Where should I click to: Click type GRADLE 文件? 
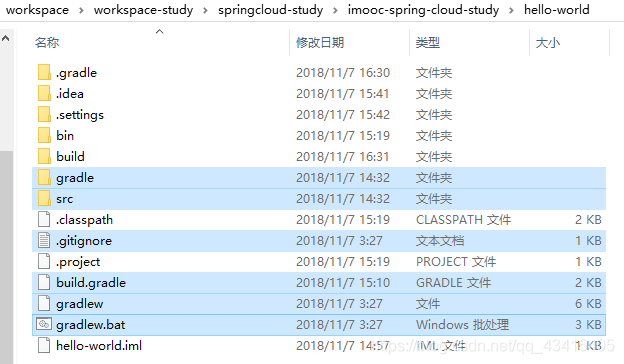(x=454, y=283)
